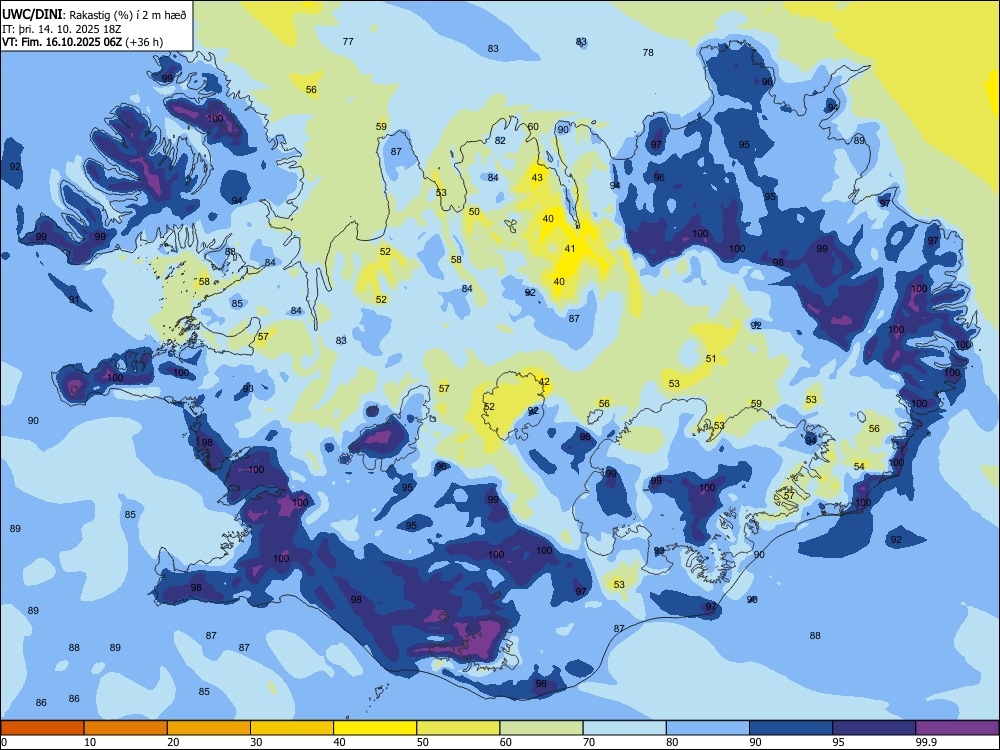Click the '77' humidity value on the map

click(x=348, y=41)
